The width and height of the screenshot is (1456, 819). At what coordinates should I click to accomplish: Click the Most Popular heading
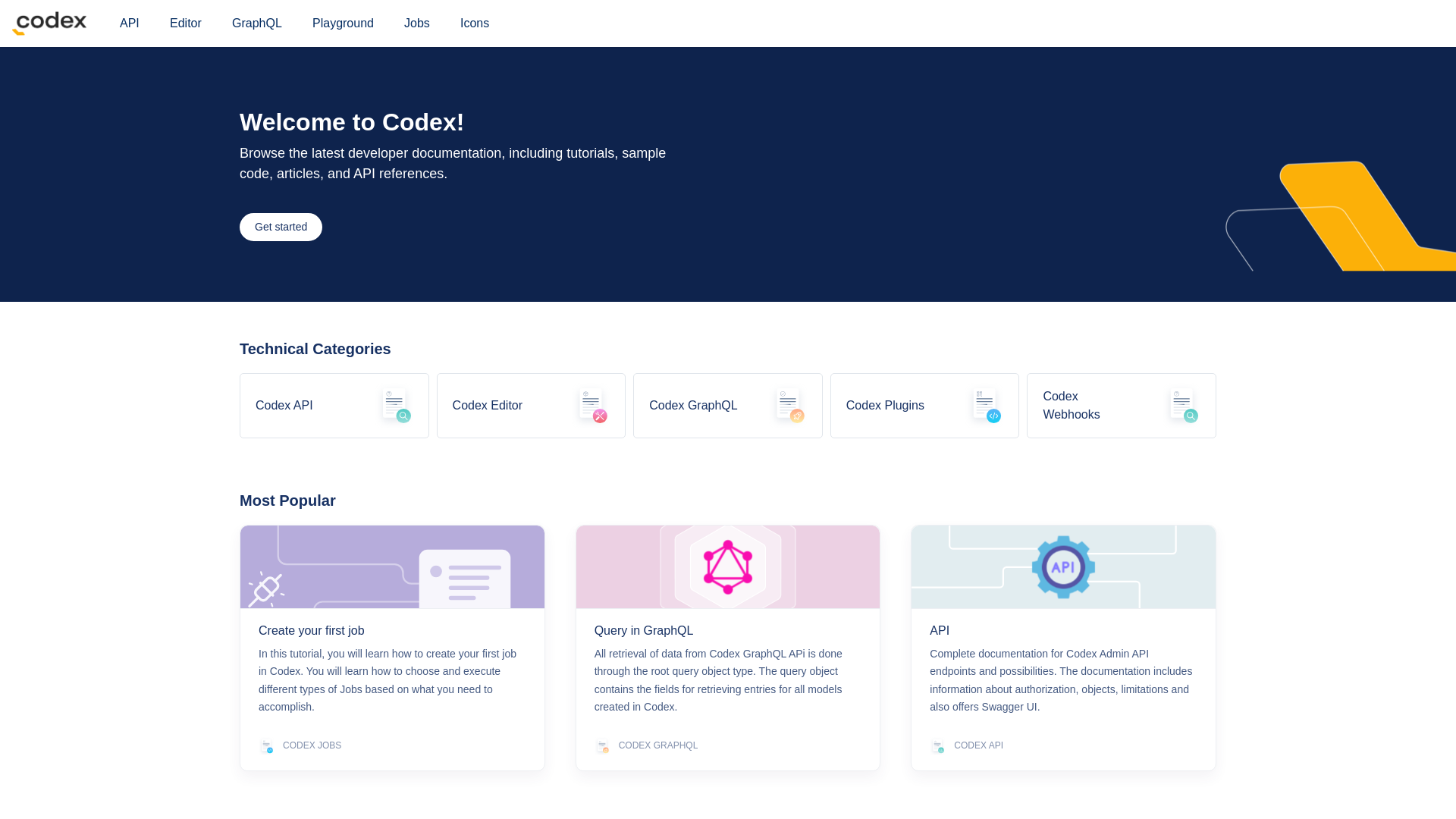point(287,500)
